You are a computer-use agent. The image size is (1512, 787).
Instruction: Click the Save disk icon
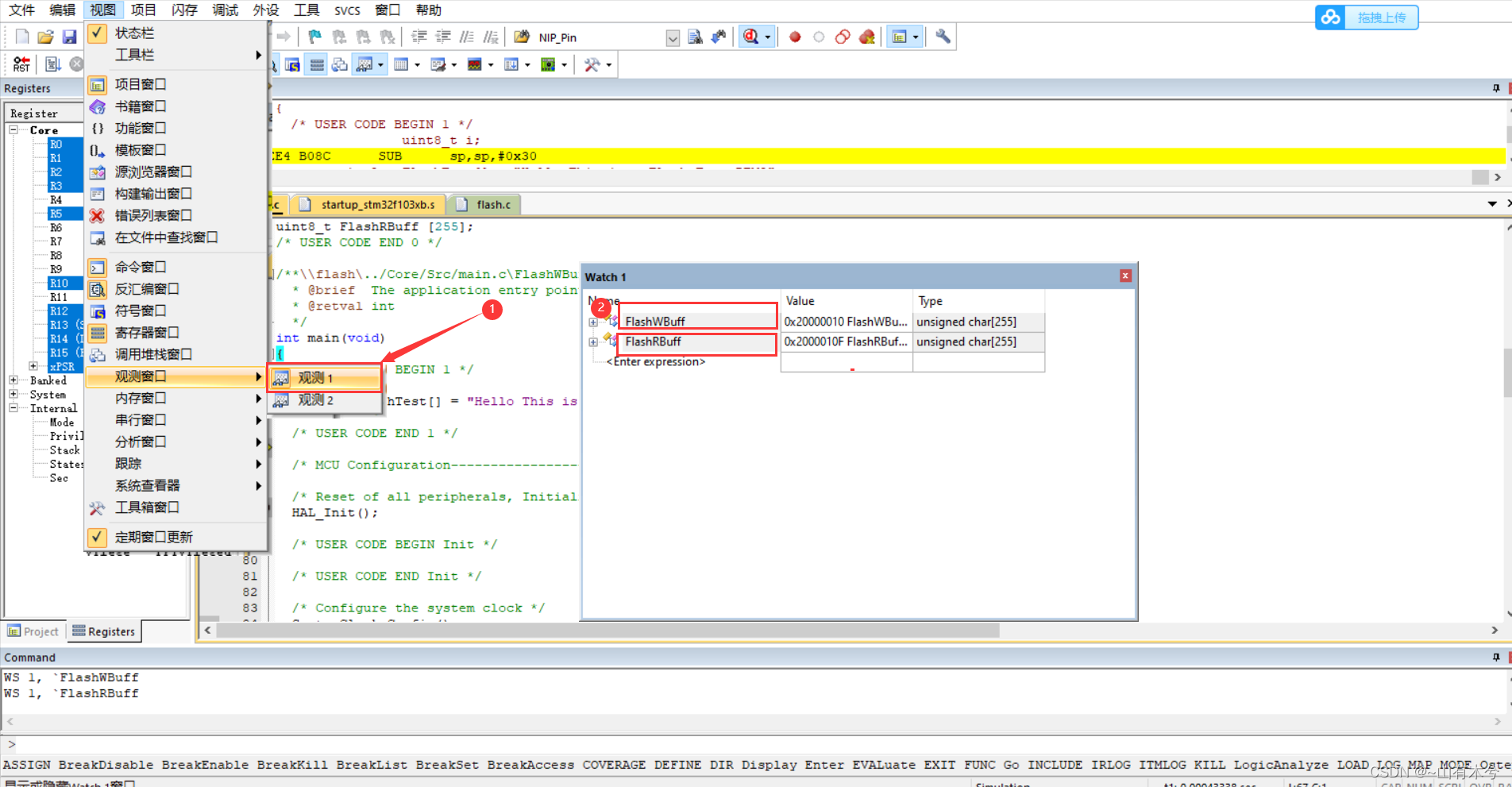69,37
